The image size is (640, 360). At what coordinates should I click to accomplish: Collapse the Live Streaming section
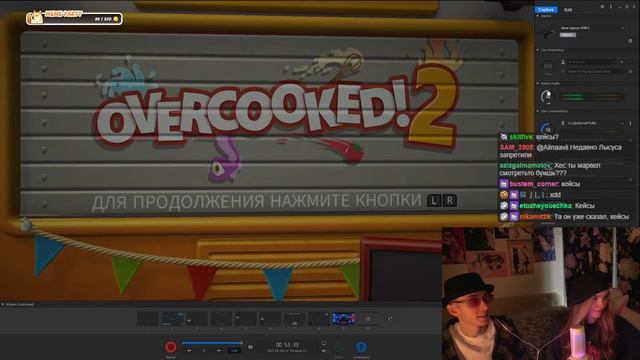coord(538,50)
